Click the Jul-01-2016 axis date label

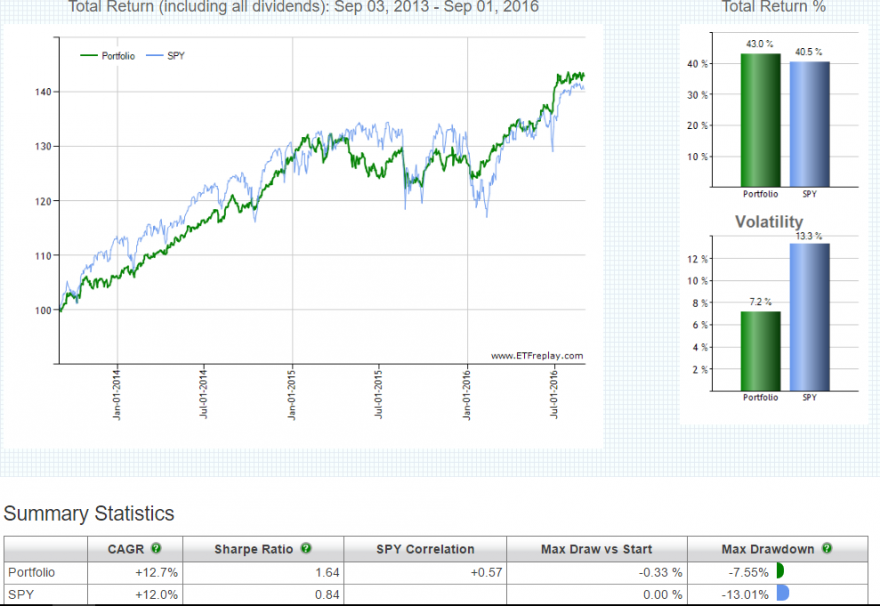tap(554, 392)
